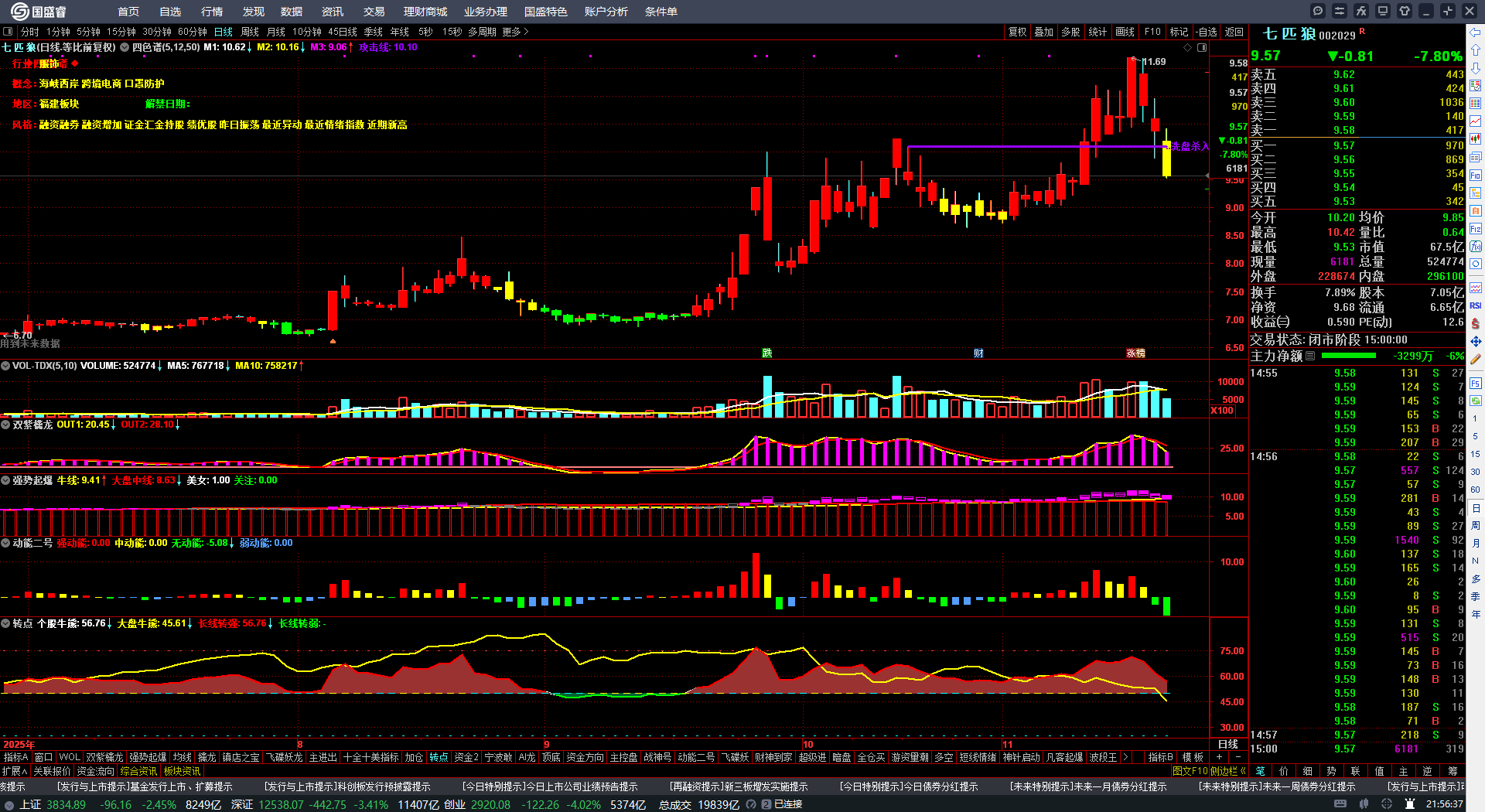Open the 交易 menu

pos(374,12)
